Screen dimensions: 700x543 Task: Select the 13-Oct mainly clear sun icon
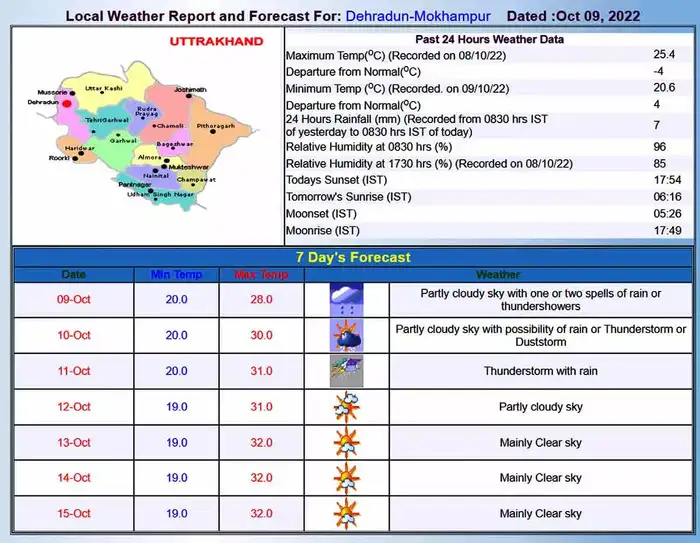(x=346, y=443)
